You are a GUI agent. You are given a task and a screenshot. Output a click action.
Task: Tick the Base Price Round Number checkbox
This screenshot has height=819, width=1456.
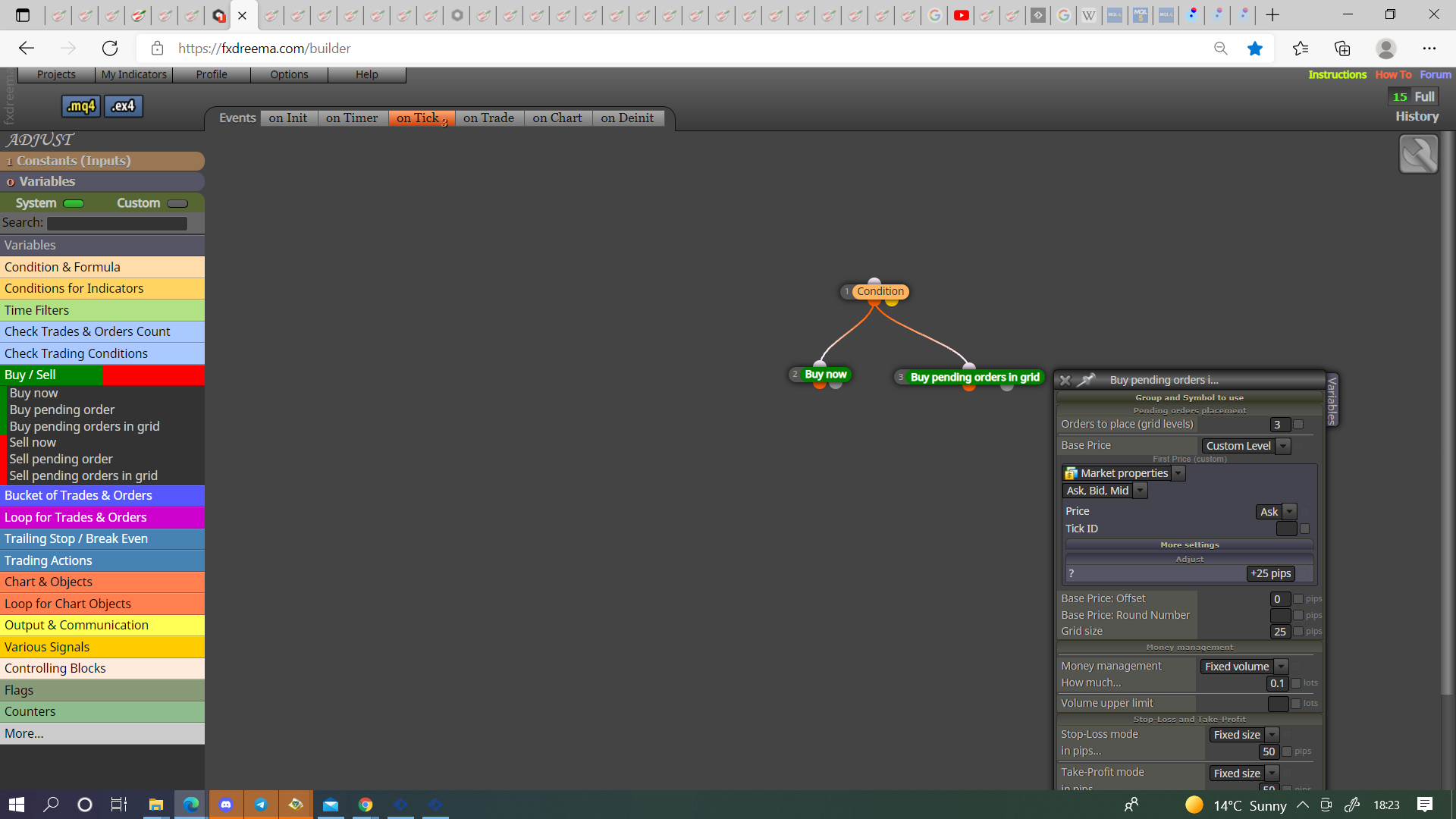[x=1298, y=615]
